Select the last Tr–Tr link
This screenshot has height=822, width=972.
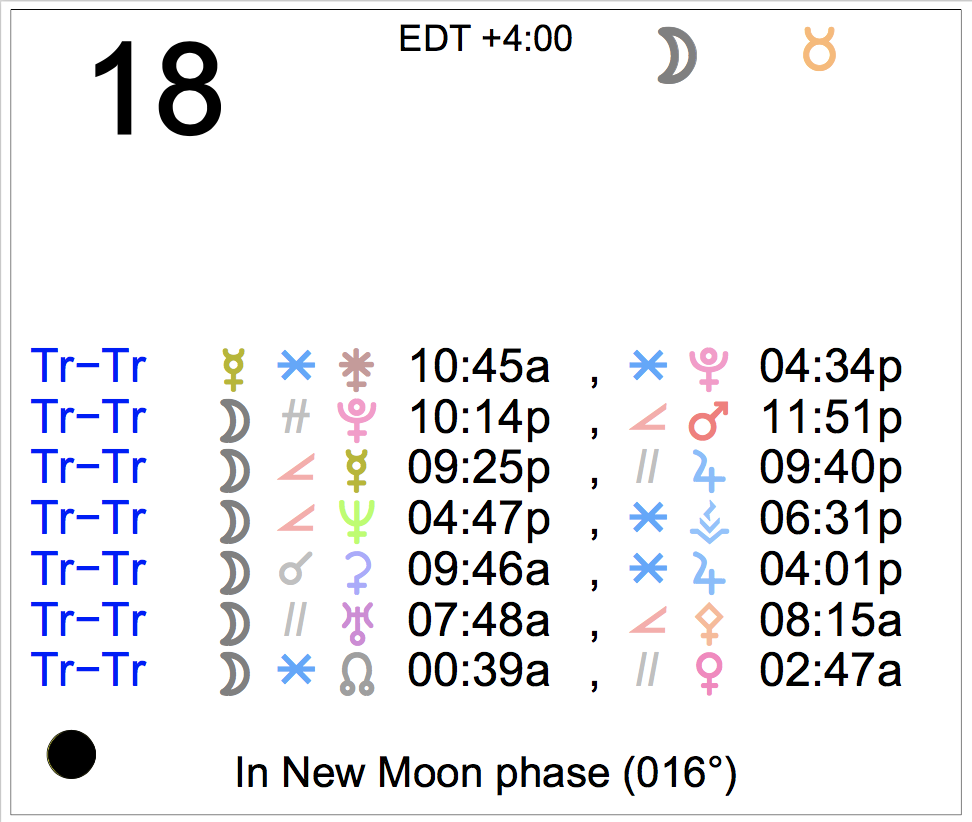tap(89, 670)
